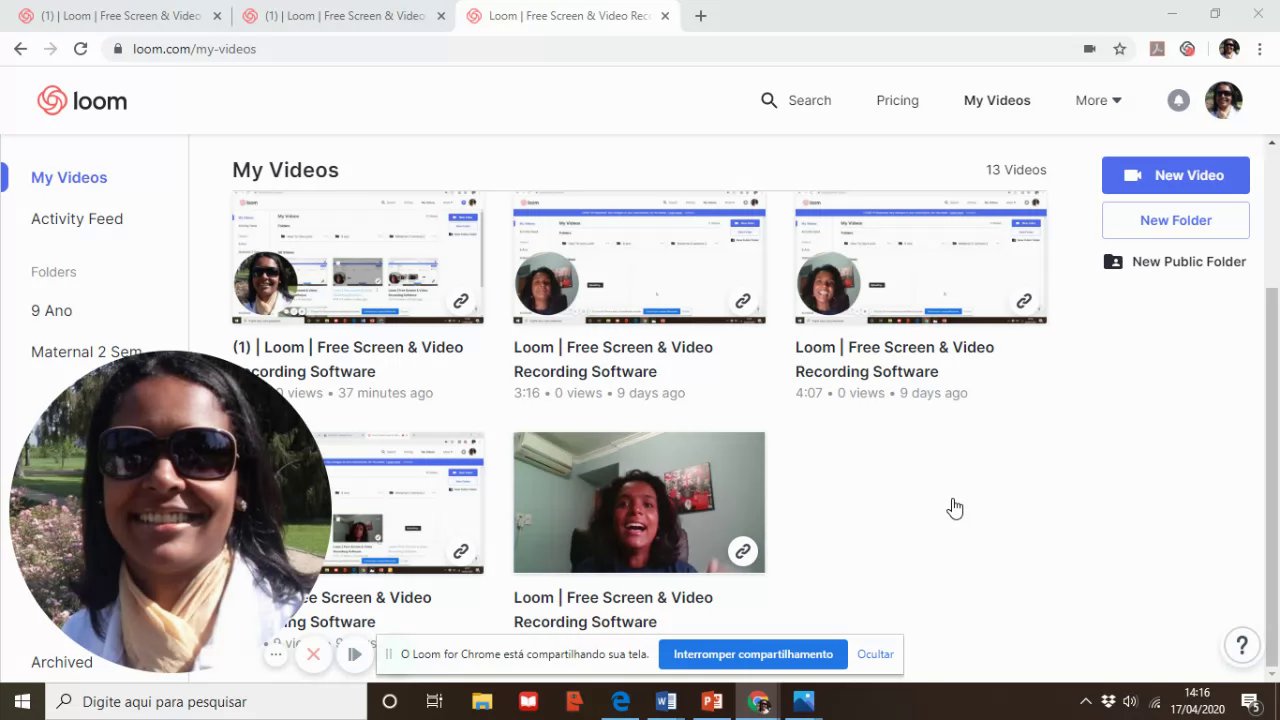This screenshot has height=720, width=1280.
Task: Open a new Chrome tab
Action: tap(700, 16)
